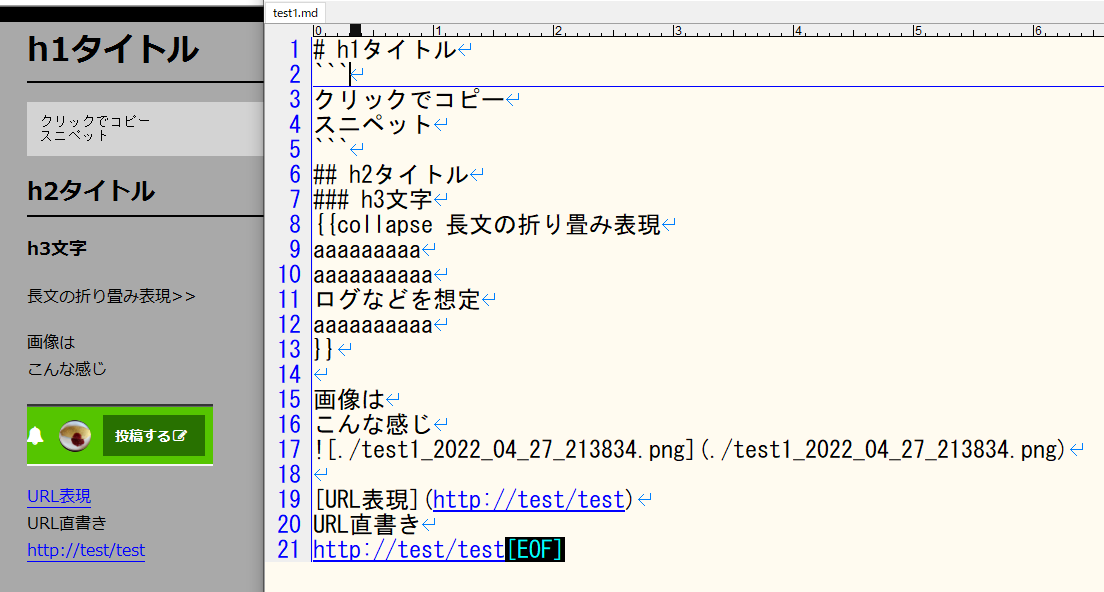Click the h3文字 heading in preview
Viewport: 1104px width, 592px height.
pos(57,248)
